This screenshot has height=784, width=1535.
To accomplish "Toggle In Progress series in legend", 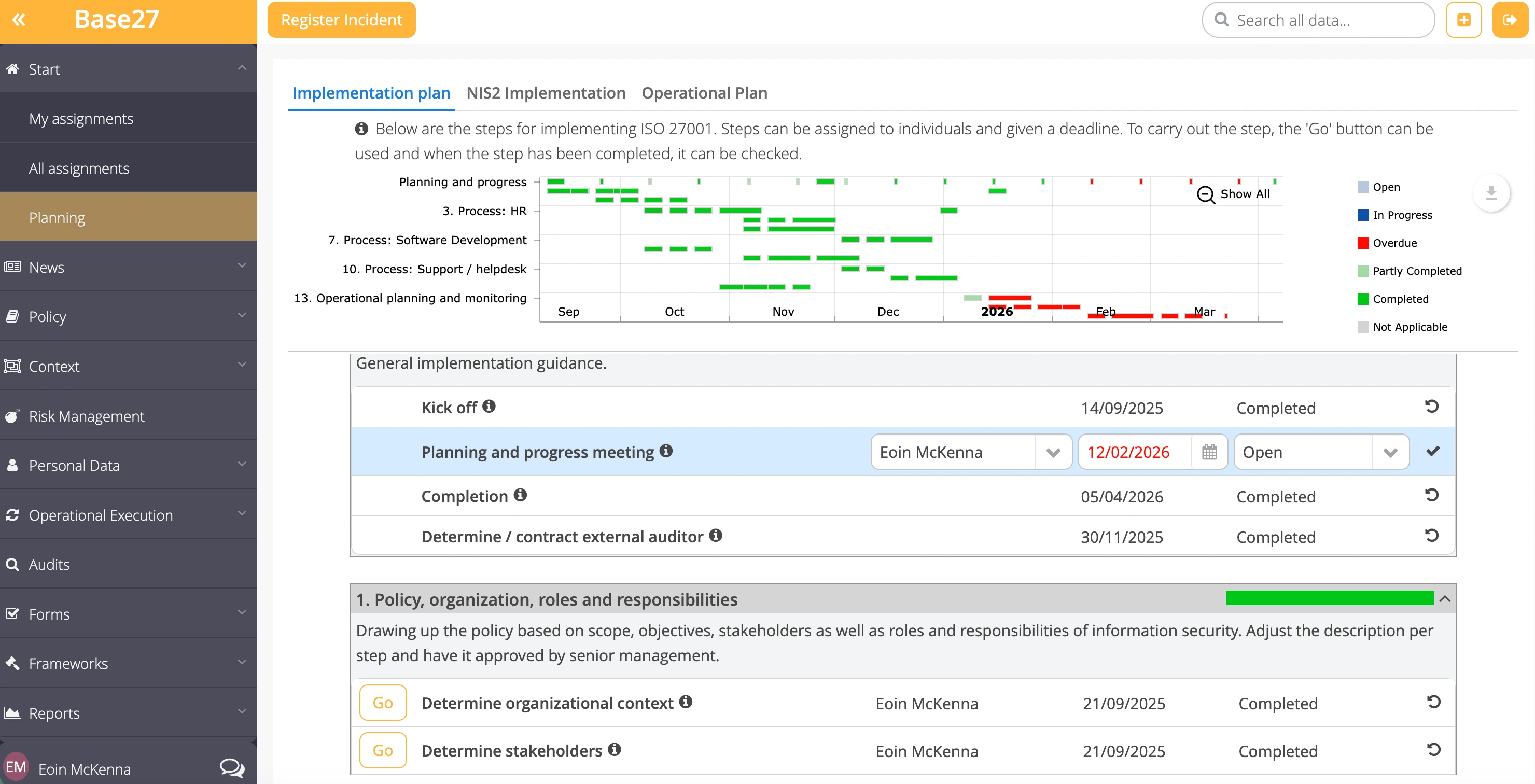I will (x=1394, y=215).
